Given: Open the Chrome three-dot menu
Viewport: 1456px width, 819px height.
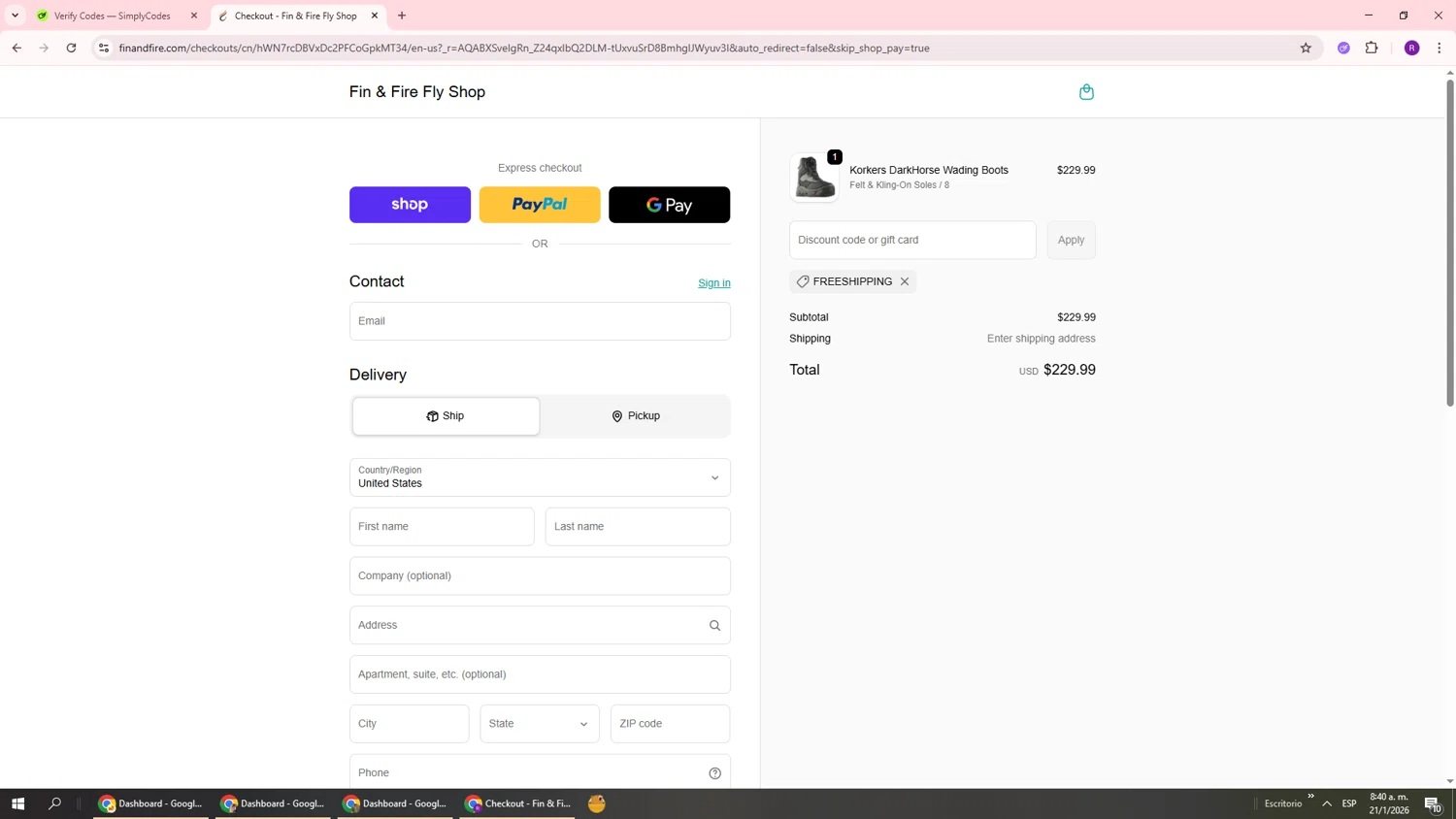Looking at the screenshot, I should tap(1439, 48).
